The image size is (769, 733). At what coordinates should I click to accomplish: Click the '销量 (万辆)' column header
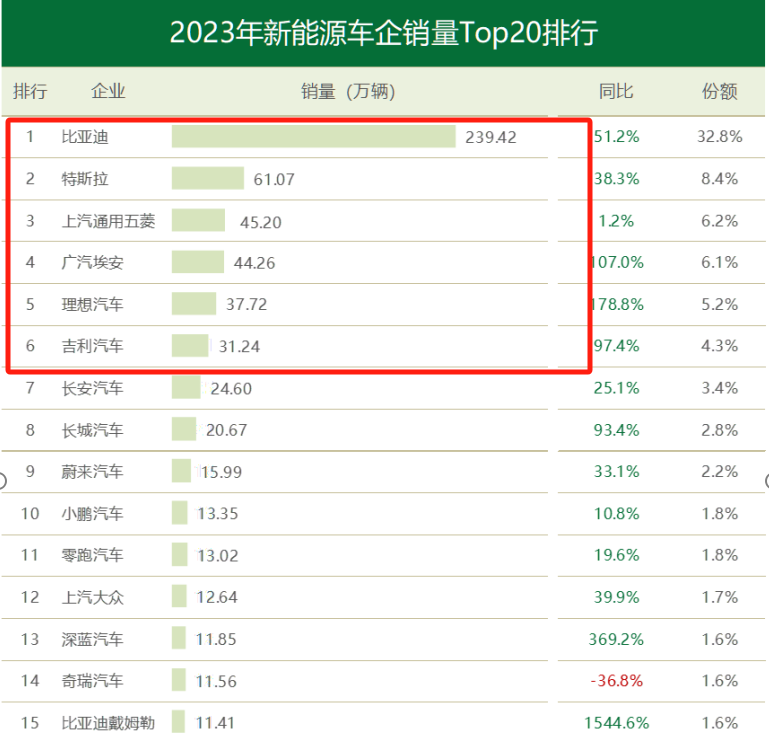348,92
